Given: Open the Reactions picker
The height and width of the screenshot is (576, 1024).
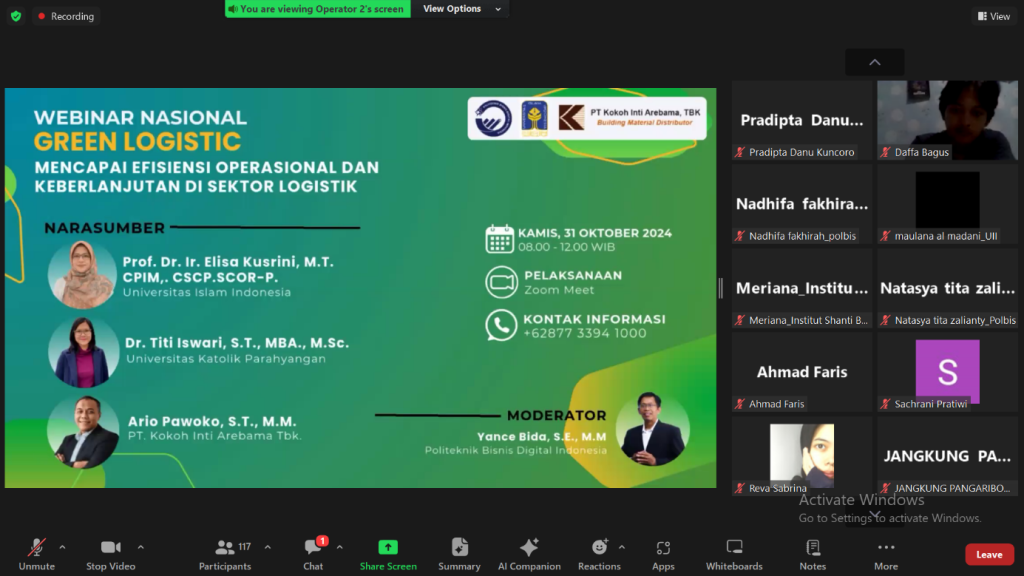Looking at the screenshot, I should pyautogui.click(x=599, y=548).
